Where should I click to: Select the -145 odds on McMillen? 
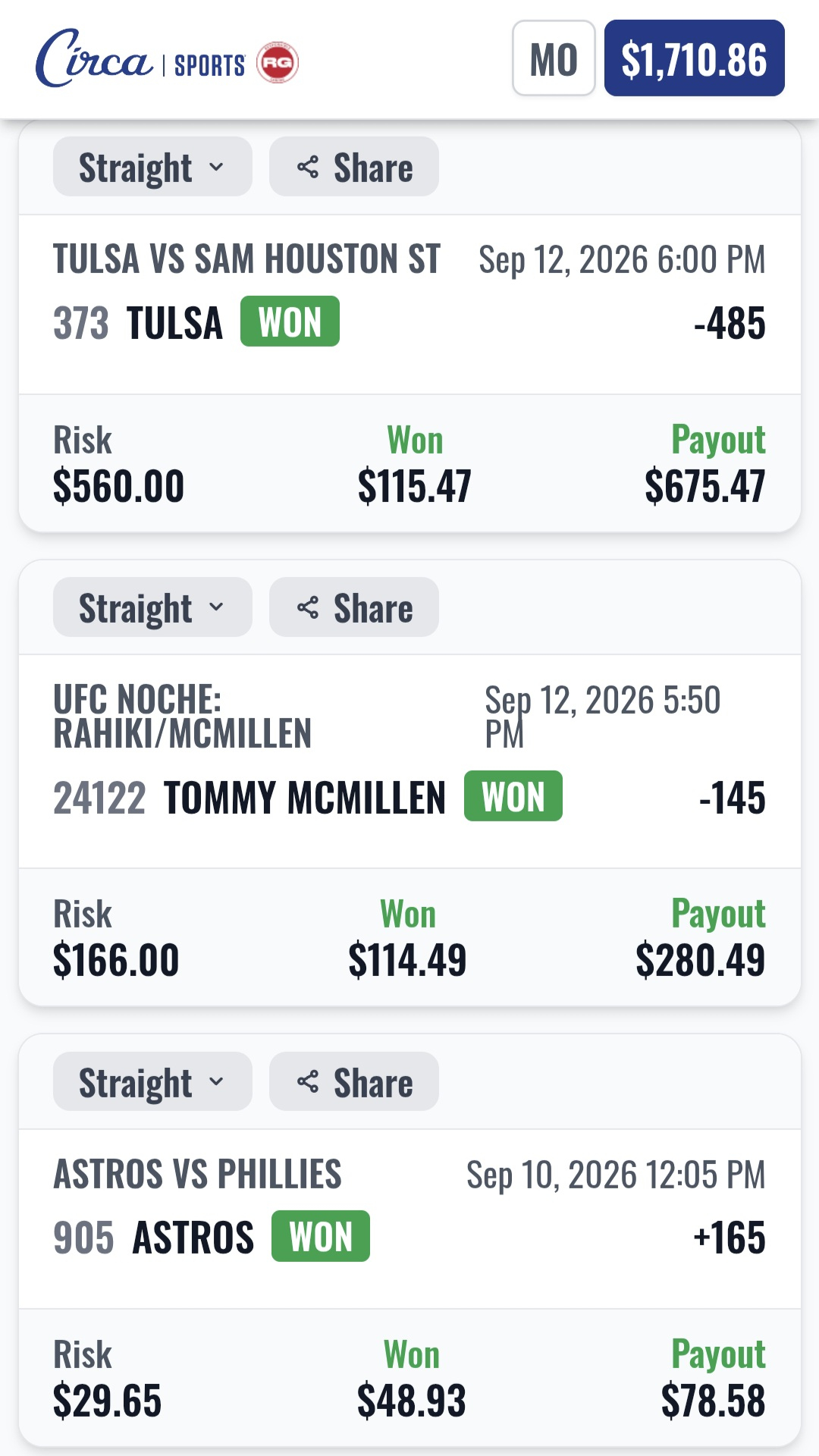732,798
